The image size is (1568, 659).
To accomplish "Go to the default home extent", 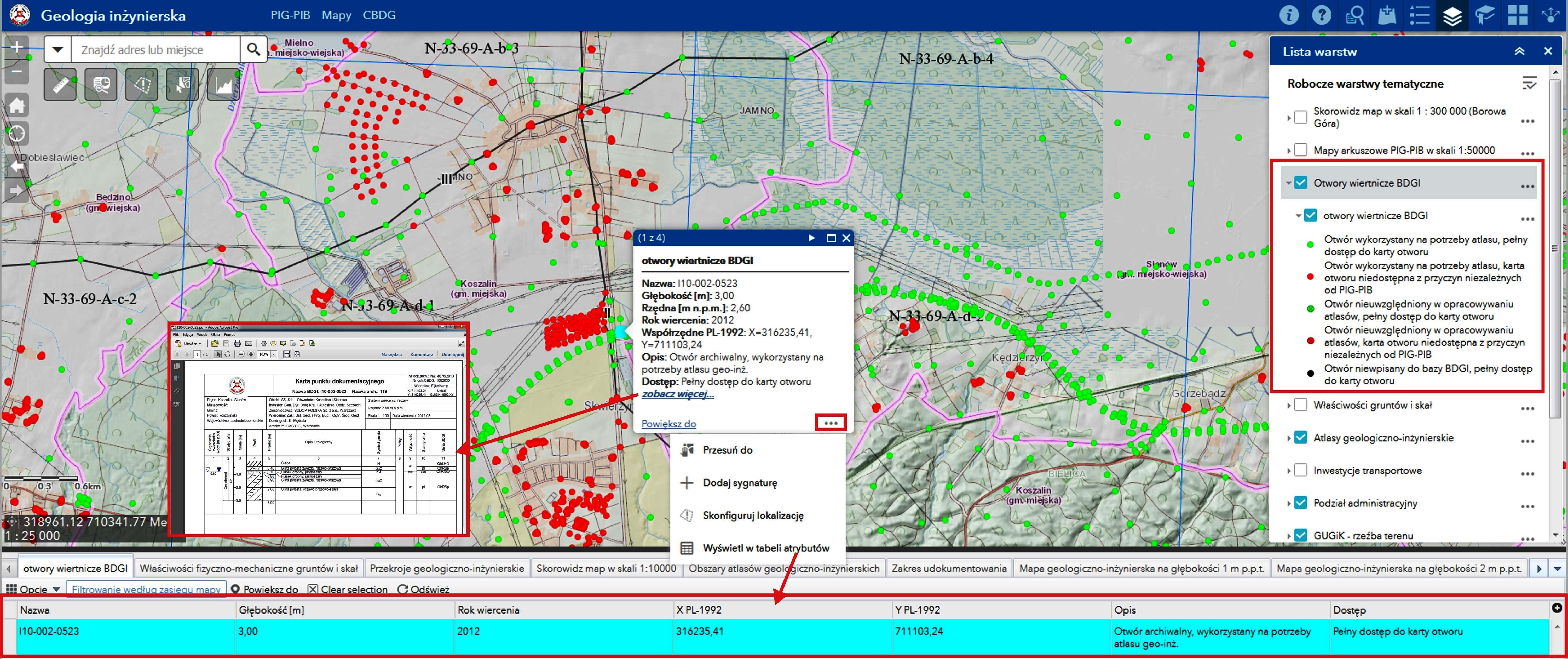I will pyautogui.click(x=17, y=105).
